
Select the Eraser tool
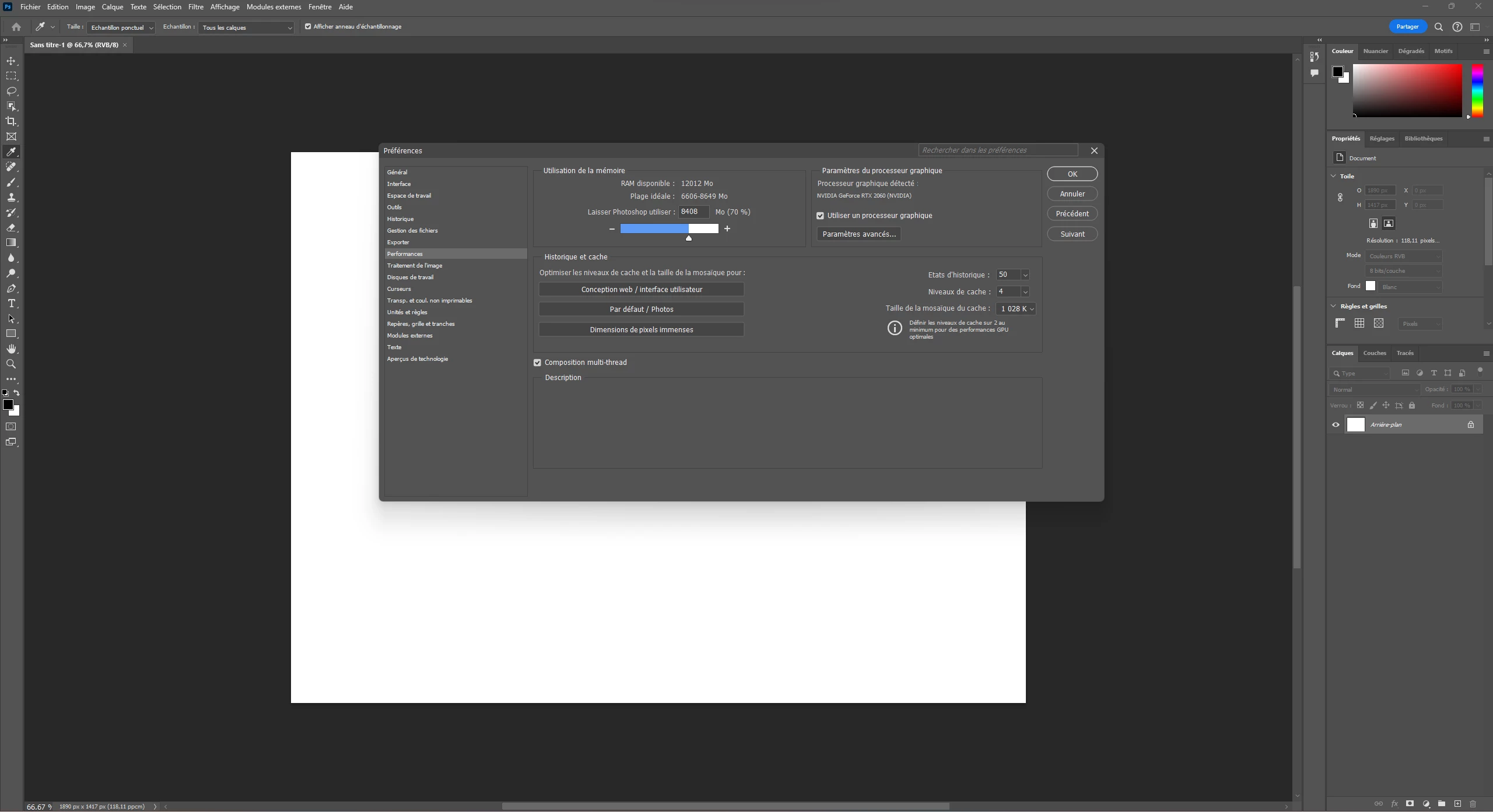tap(11, 227)
